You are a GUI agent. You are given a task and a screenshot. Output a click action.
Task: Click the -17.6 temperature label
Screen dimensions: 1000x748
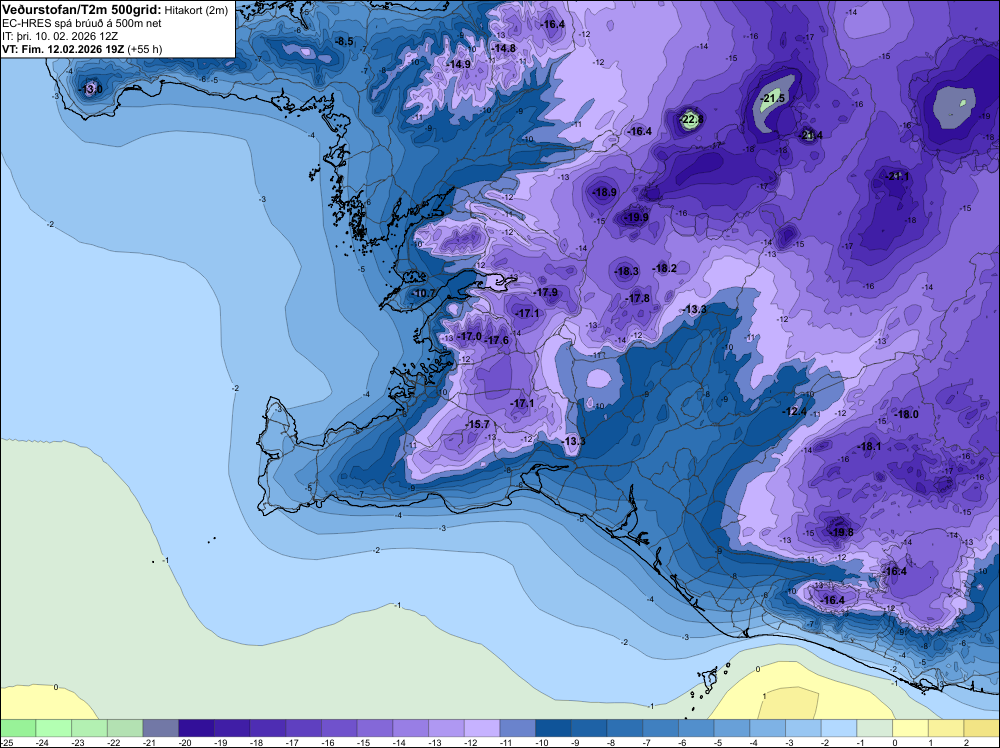[496, 340]
